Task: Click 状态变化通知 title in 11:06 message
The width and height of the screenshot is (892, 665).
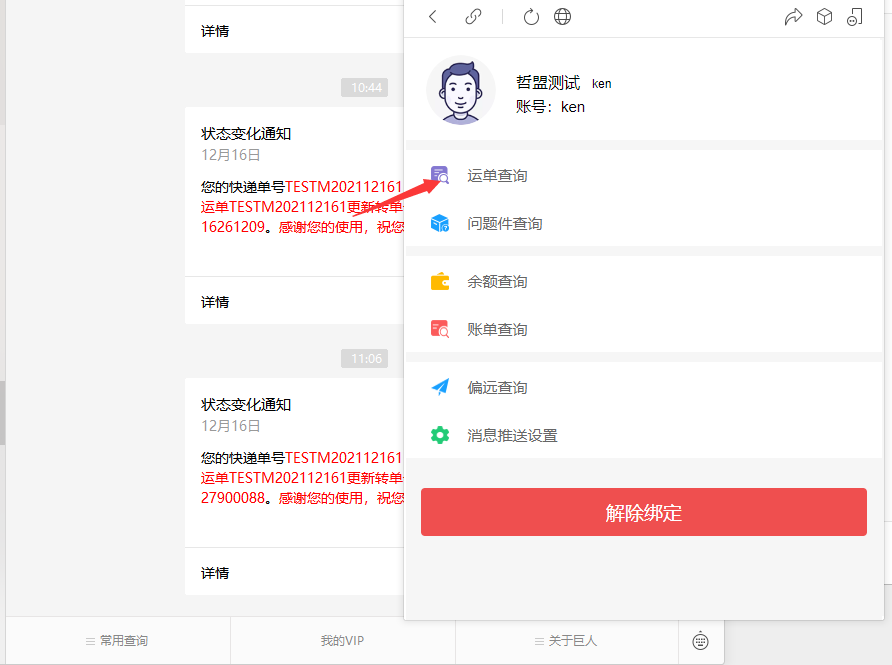Action: tap(246, 404)
